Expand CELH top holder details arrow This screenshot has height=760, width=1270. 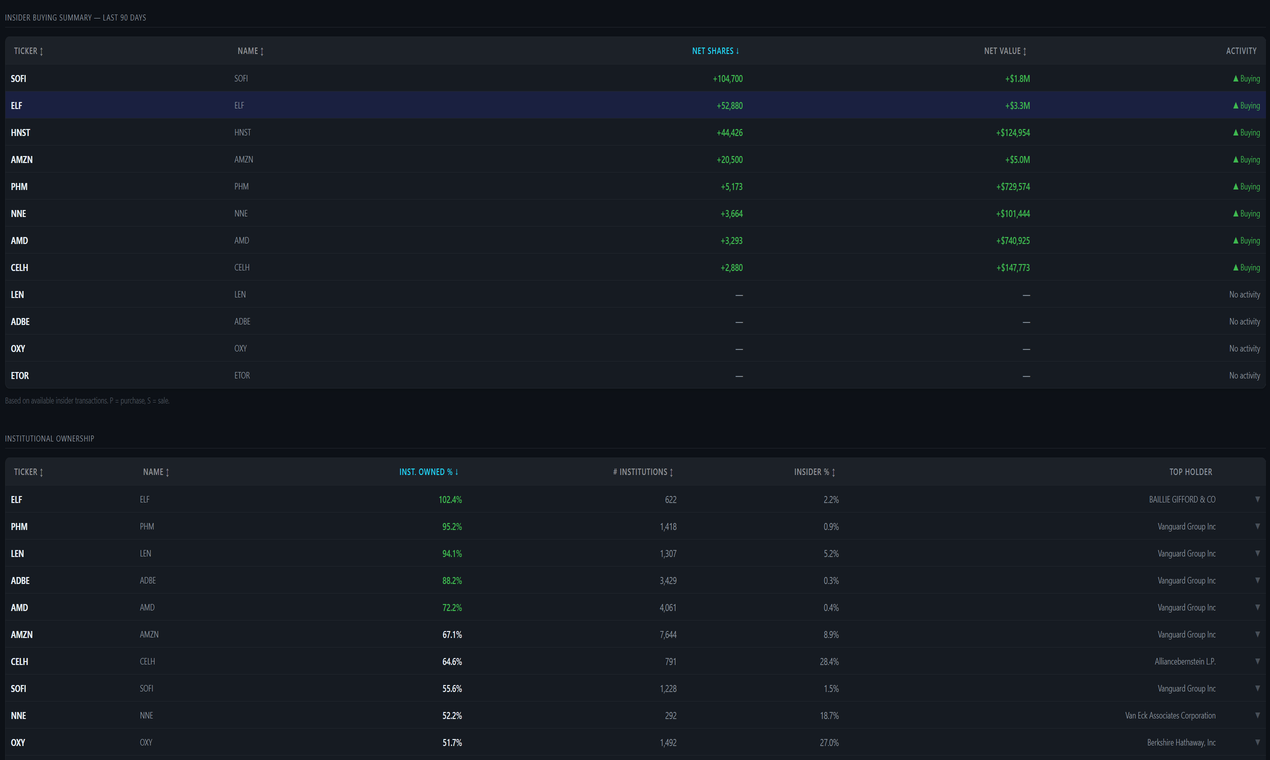point(1257,661)
